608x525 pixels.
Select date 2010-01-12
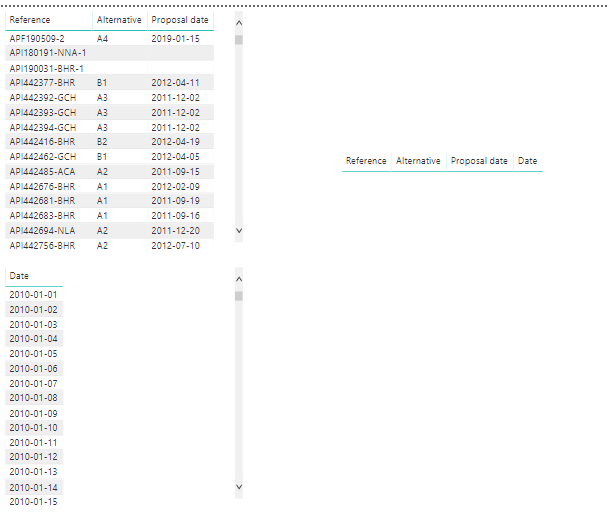(33, 457)
